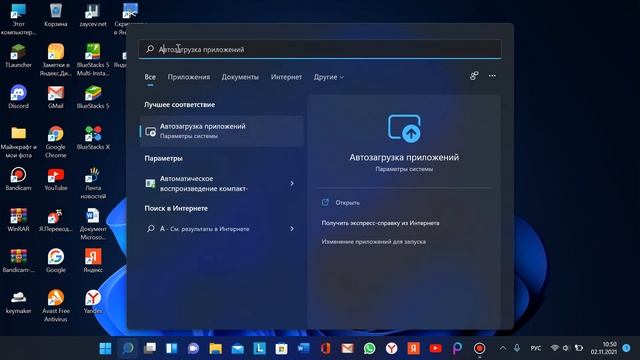Expand the Другие dropdown filter
Image resolution: width=640 pixels, height=360 pixels.
coord(329,77)
